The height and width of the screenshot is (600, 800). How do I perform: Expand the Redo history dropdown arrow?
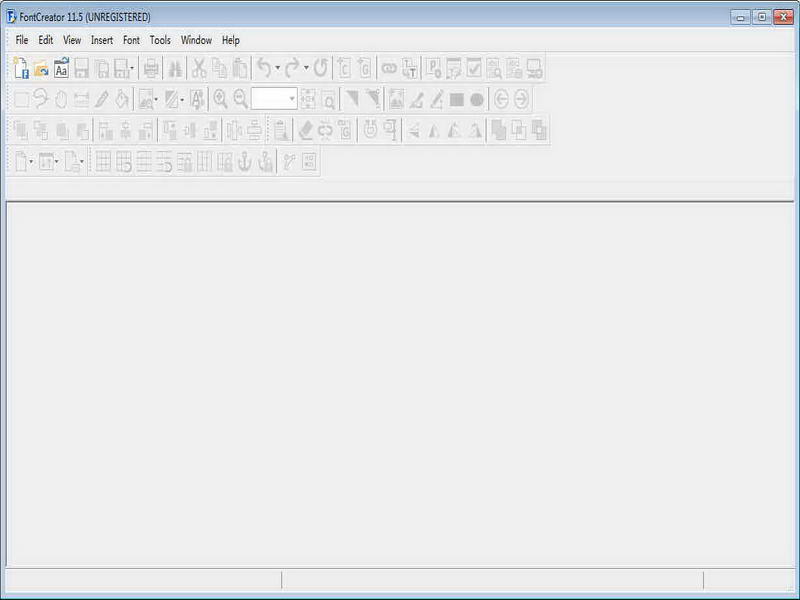pos(306,67)
